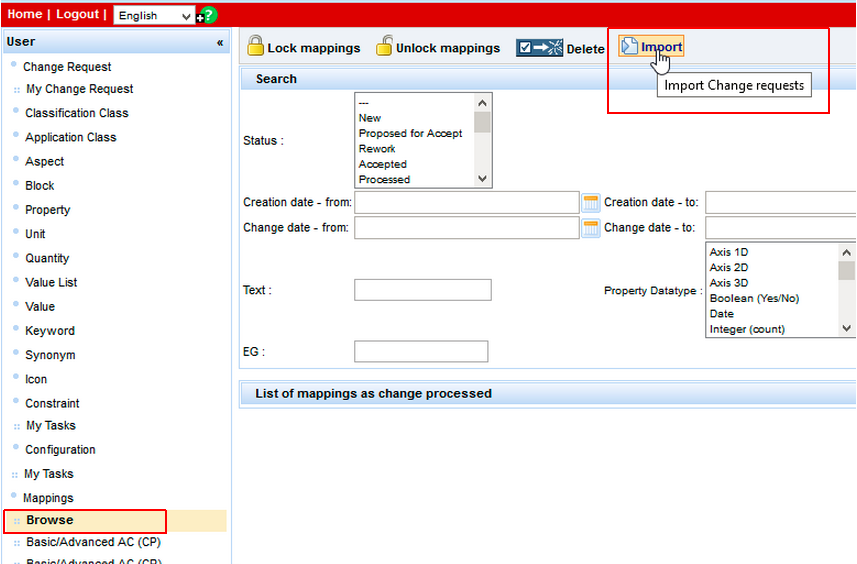The height and width of the screenshot is (564, 857).
Task: Select Browse in the sidebar
Action: tap(50, 520)
